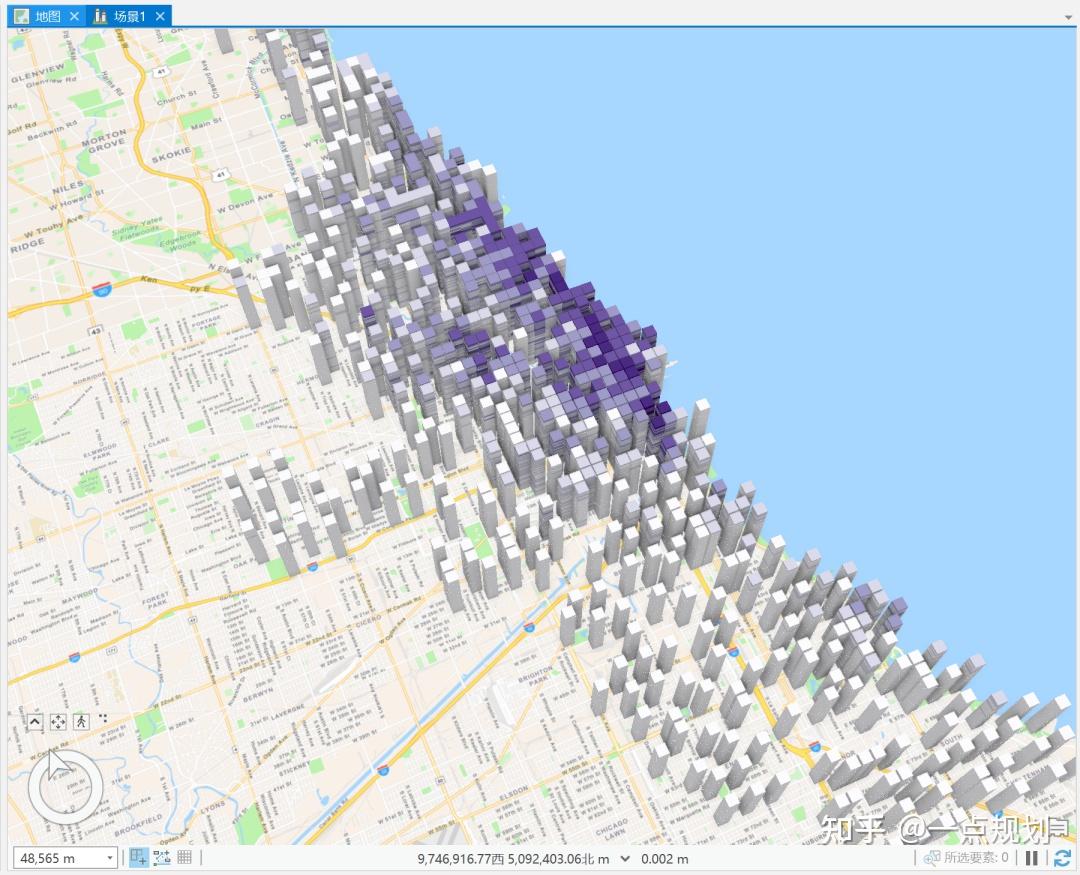Image resolution: width=1080 pixels, height=875 pixels.
Task: Click the refresh view icon in status bar
Action: pos(1063,859)
